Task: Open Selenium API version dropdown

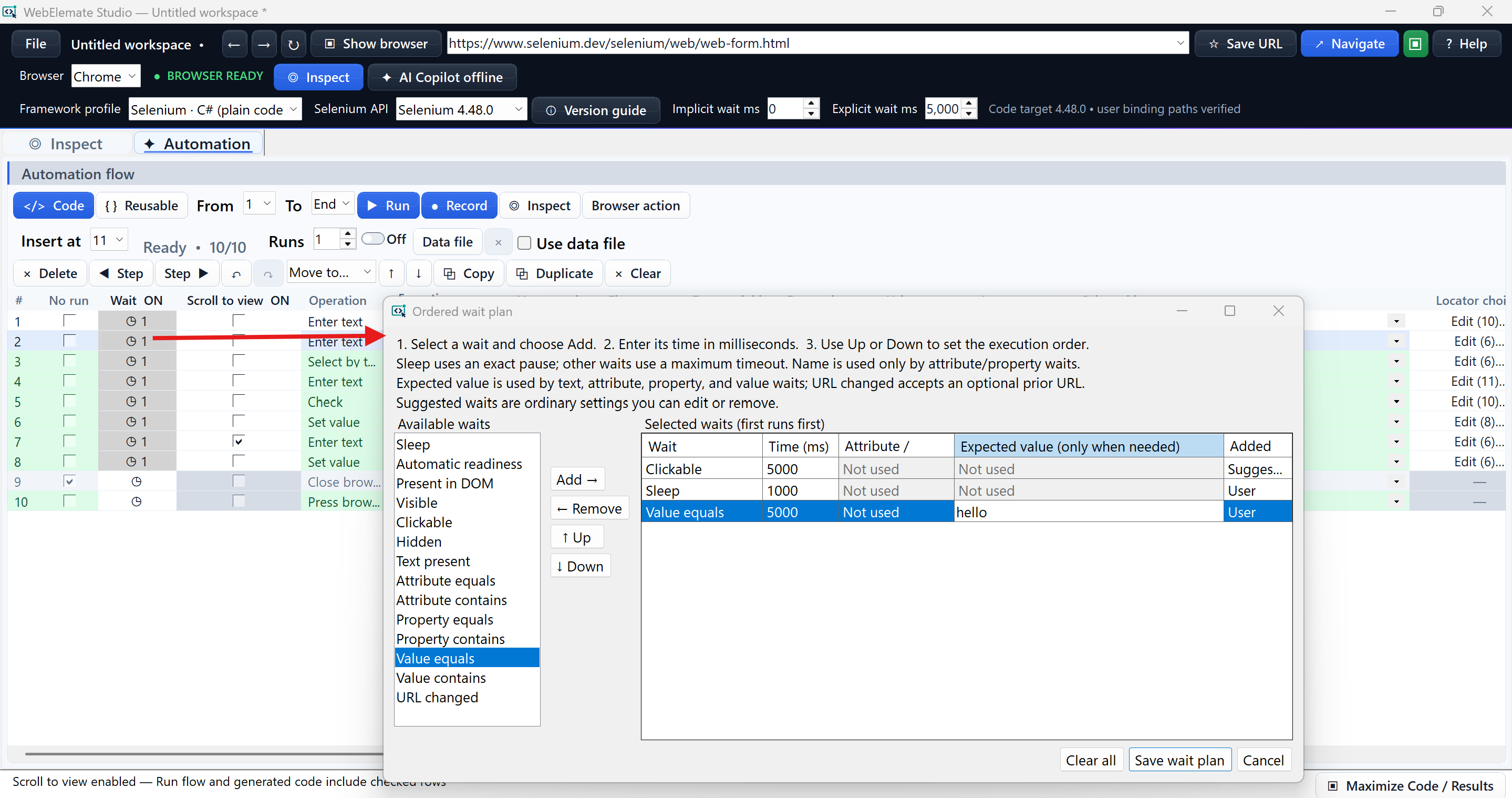Action: [461, 110]
